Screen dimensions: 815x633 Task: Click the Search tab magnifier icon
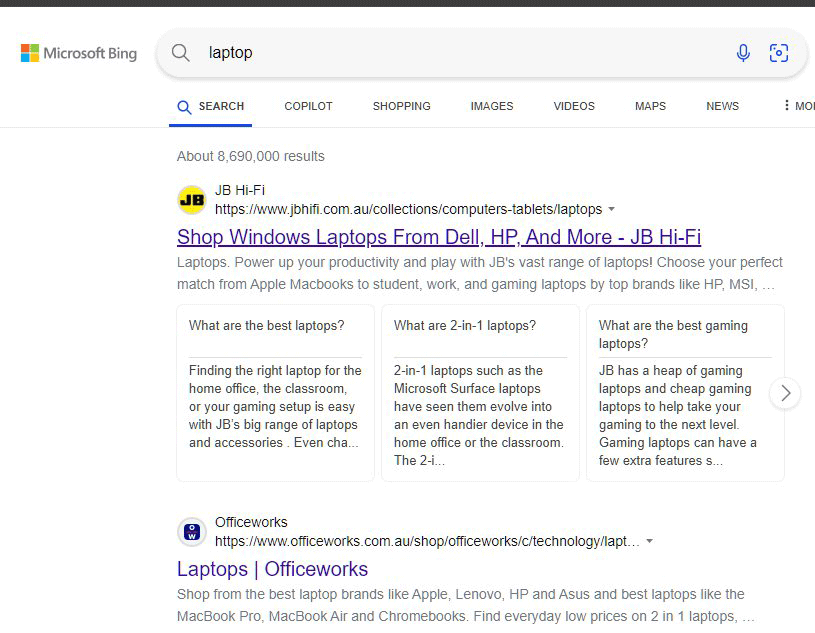coord(184,107)
